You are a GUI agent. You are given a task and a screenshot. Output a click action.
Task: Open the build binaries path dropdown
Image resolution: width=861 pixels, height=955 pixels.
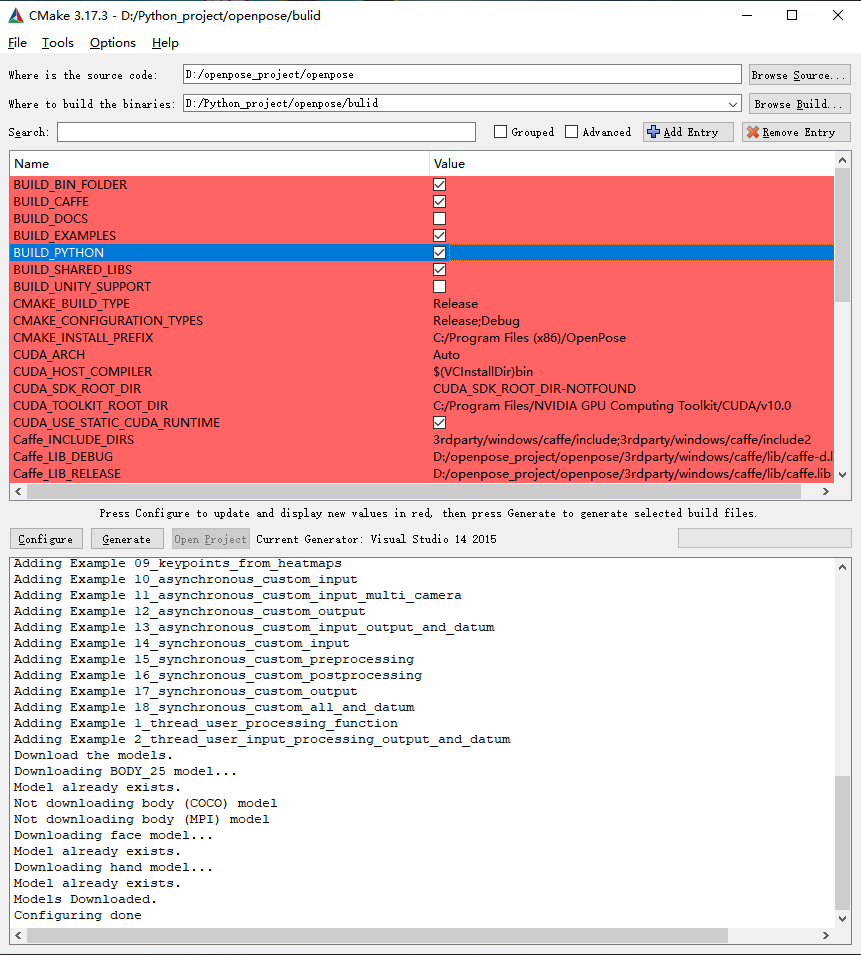tap(732, 103)
